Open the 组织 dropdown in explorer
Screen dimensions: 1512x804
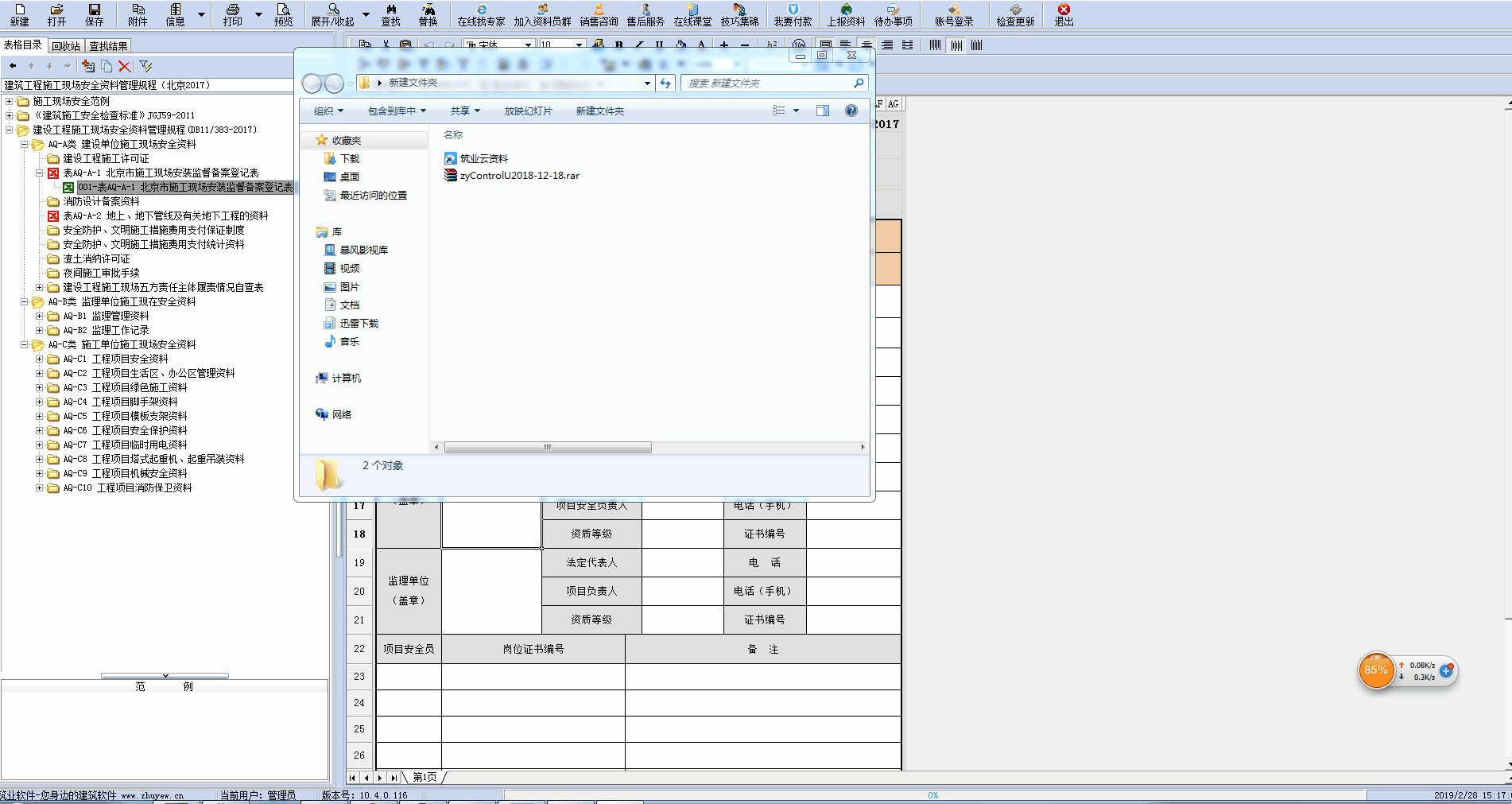328,111
